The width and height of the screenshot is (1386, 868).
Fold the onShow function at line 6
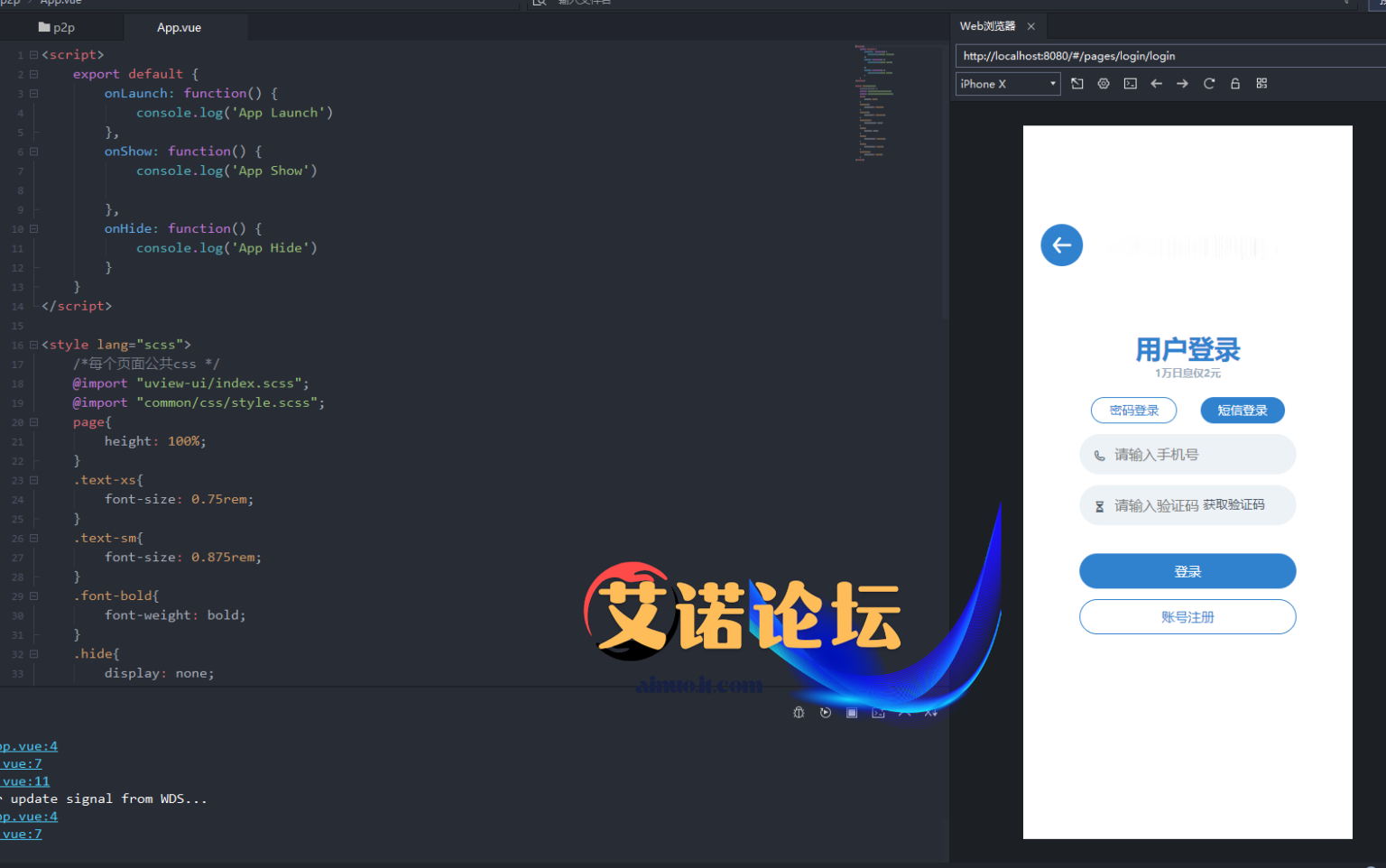[33, 152]
